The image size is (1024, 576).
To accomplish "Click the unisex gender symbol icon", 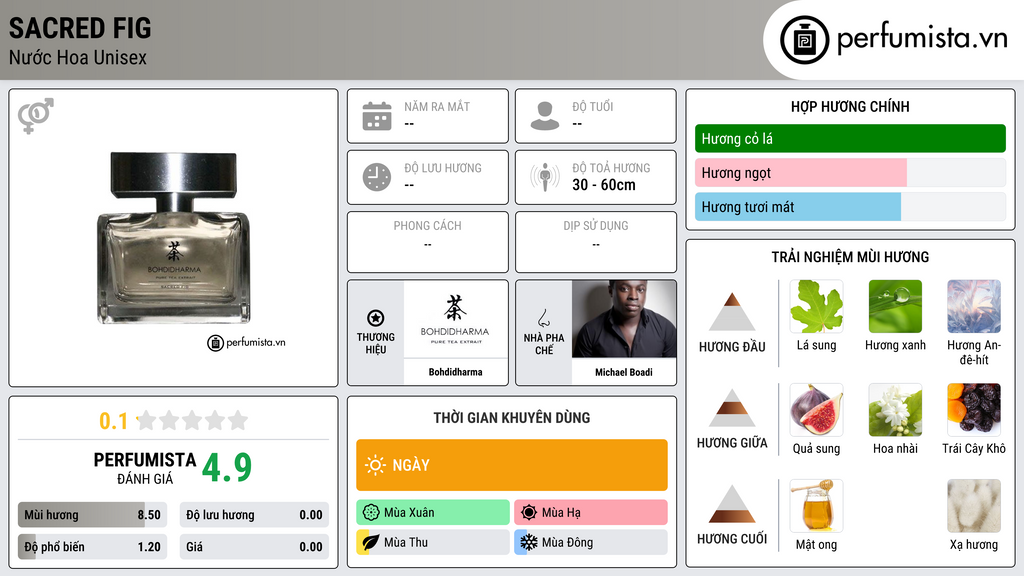I will 36,116.
